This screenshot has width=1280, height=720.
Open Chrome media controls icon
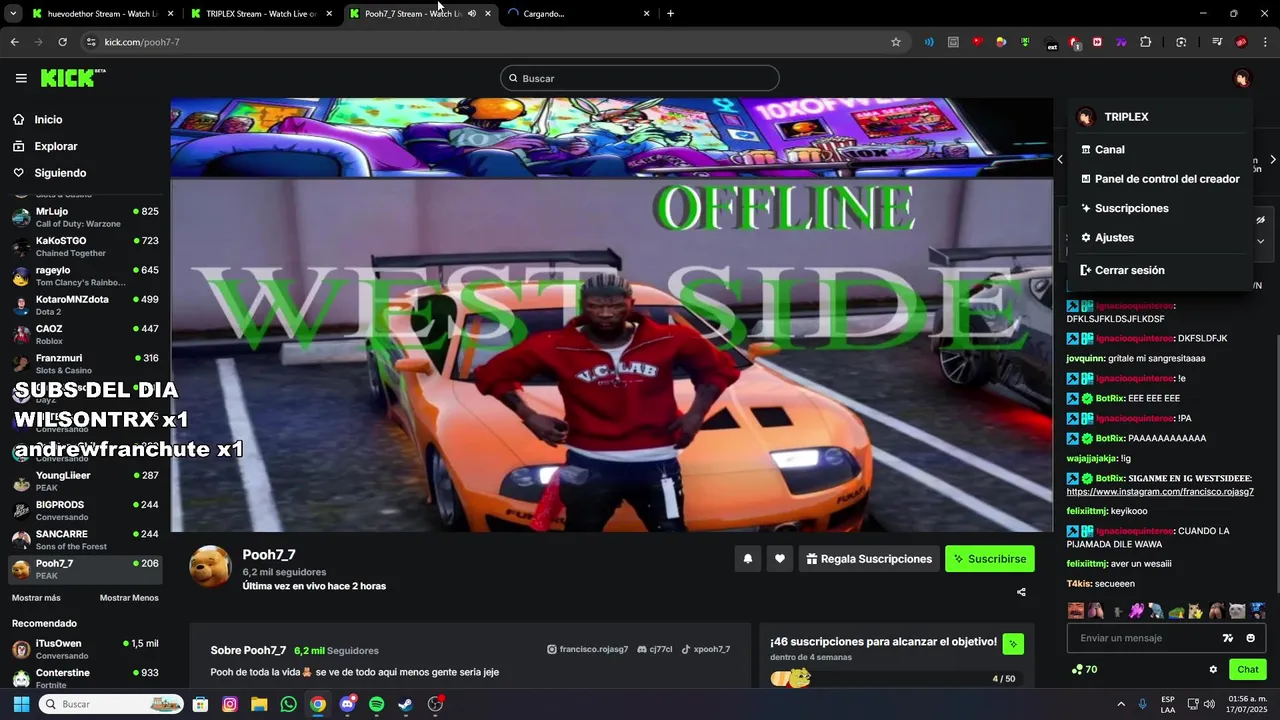point(1217,42)
